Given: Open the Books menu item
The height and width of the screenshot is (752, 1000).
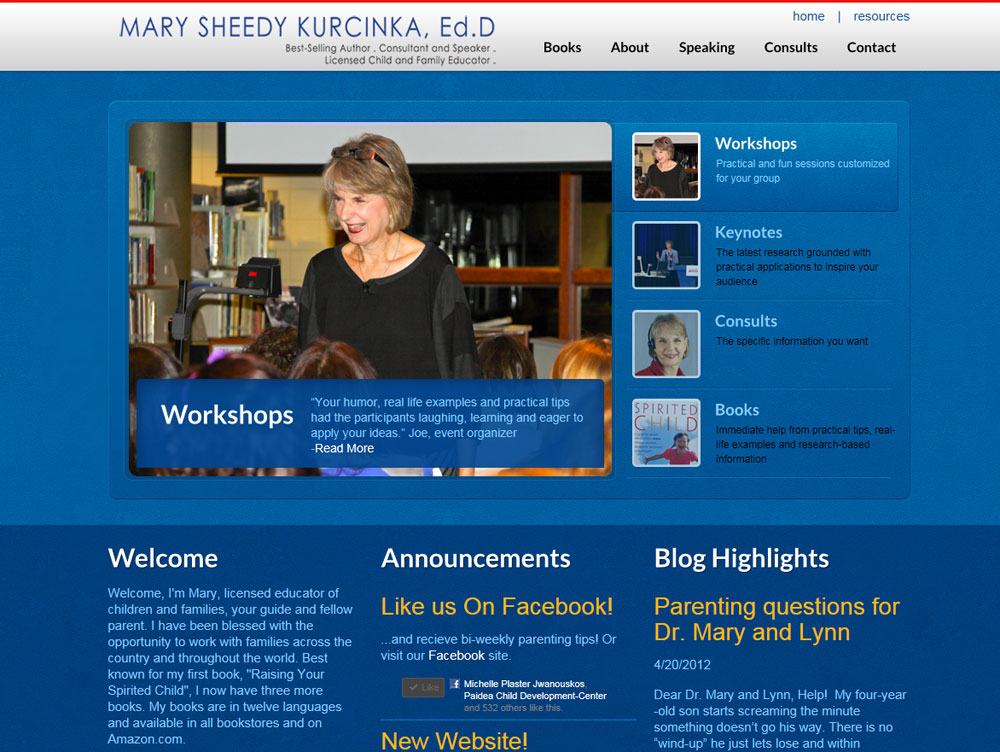Looking at the screenshot, I should coord(562,47).
